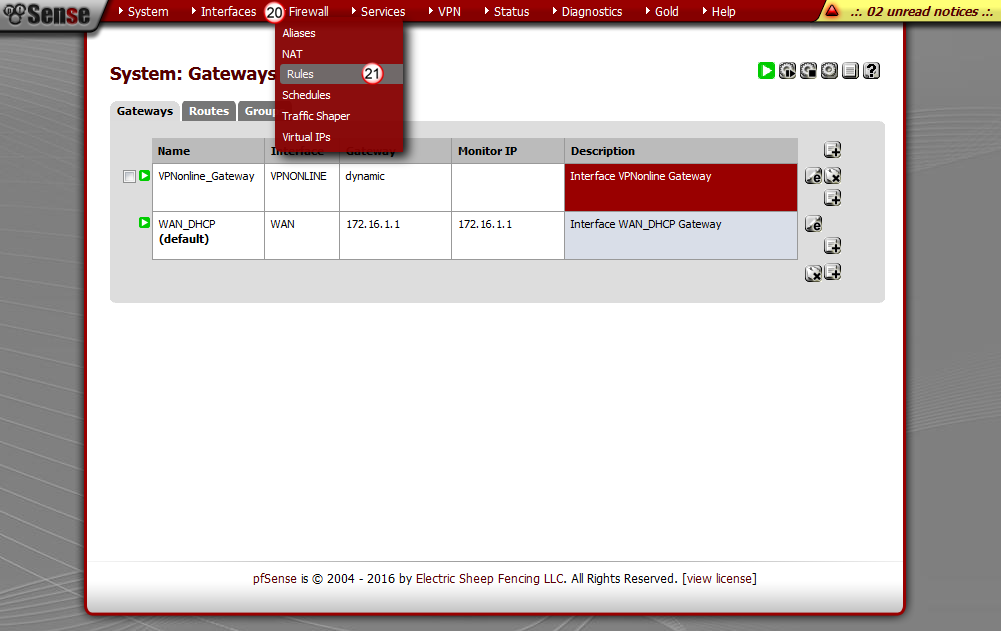Click the stop service gear icon

(808, 71)
